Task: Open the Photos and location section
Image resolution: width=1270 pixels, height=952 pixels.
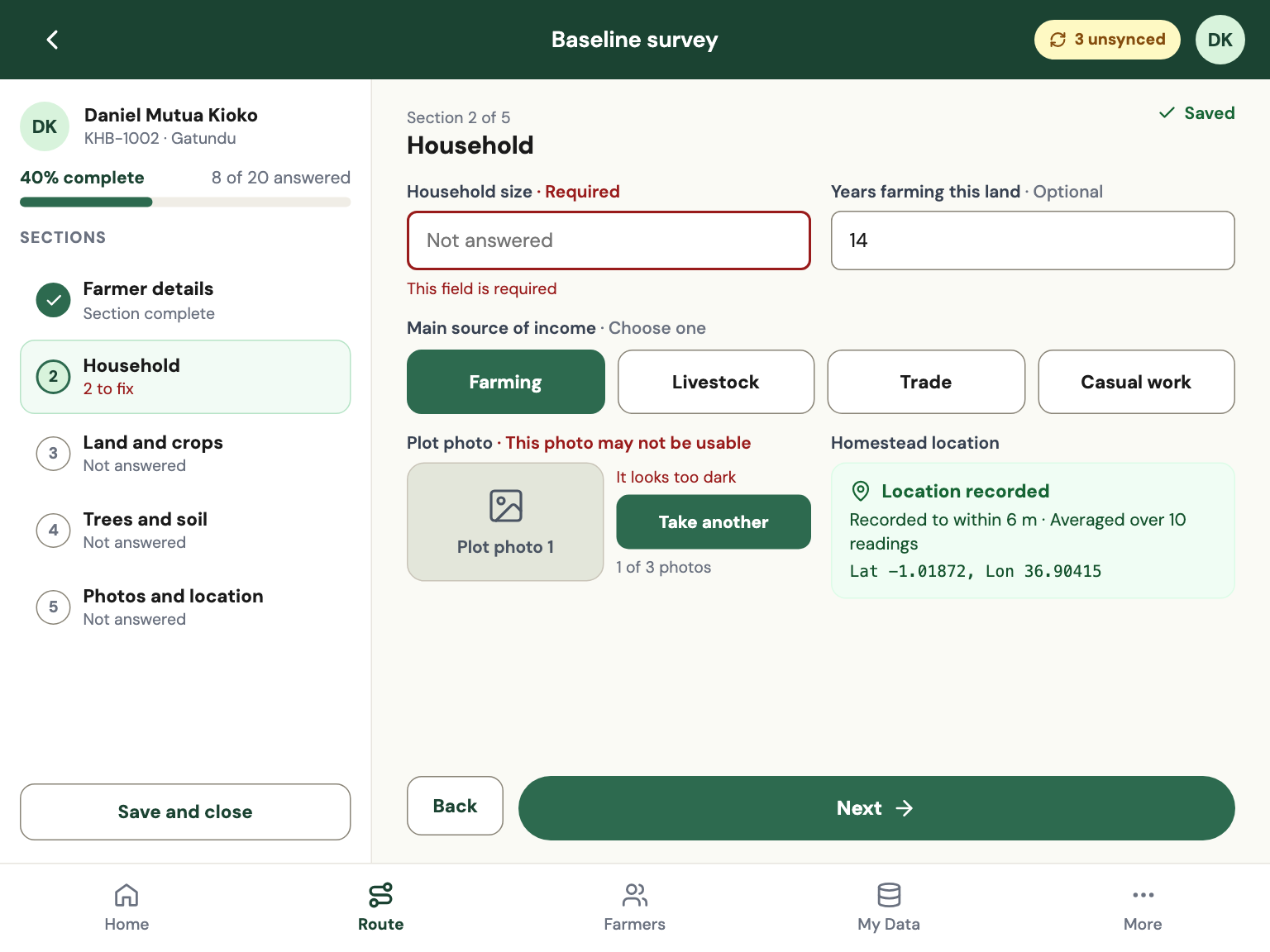Action: coord(185,607)
